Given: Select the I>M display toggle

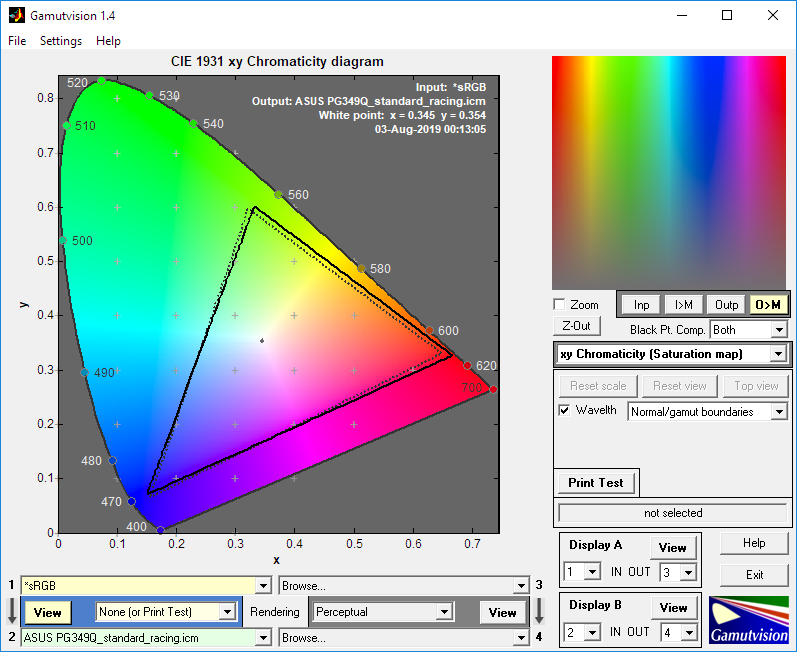Looking at the screenshot, I should pos(683,304).
